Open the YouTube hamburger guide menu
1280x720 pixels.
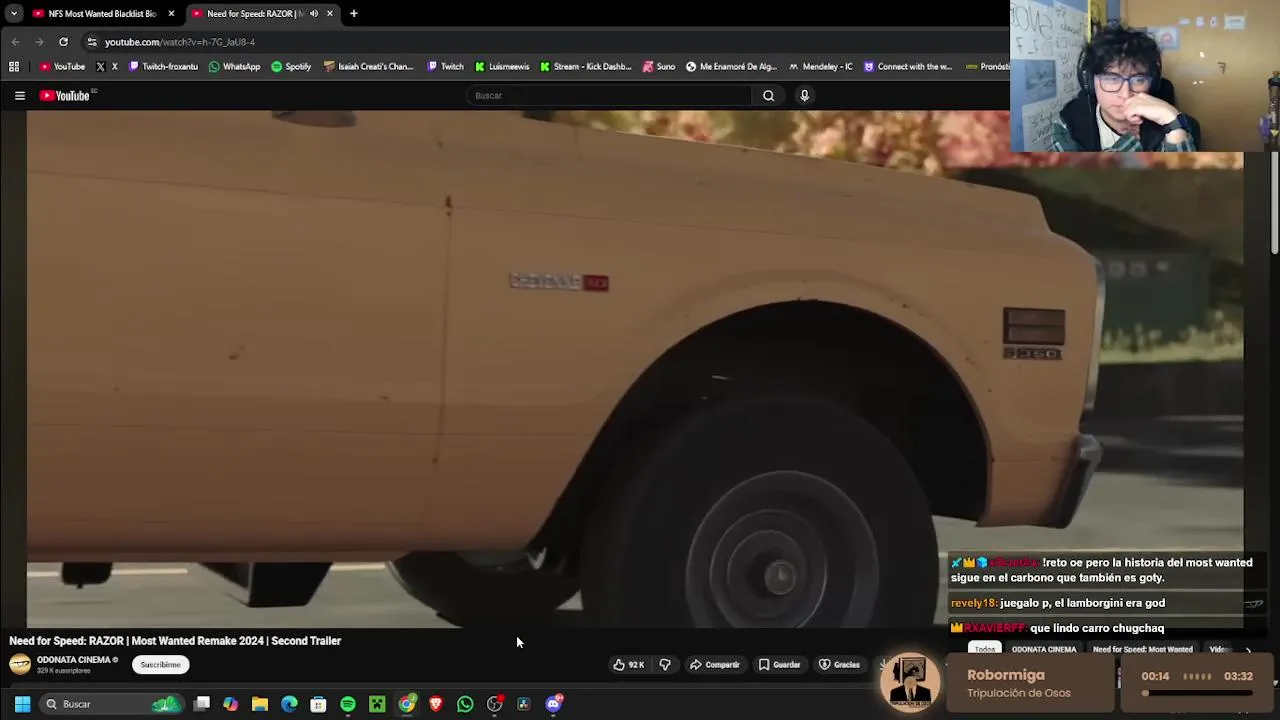click(x=19, y=96)
